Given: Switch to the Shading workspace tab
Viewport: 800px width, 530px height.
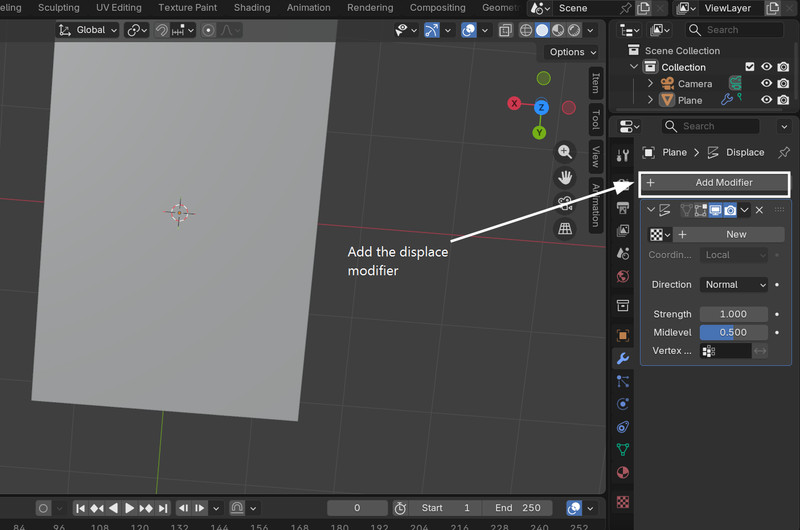Looking at the screenshot, I should 252,8.
